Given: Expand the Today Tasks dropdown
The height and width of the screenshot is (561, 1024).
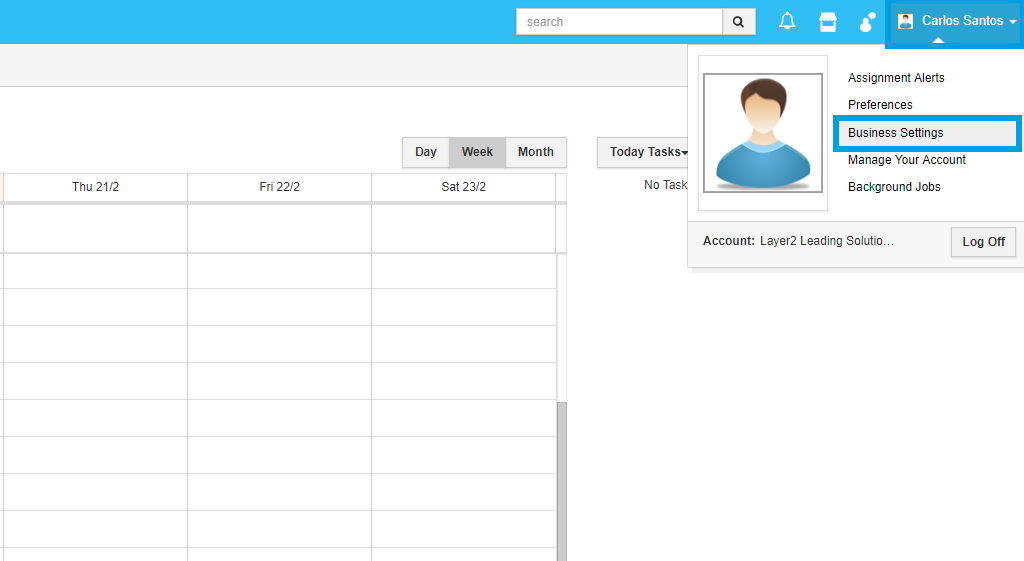Looking at the screenshot, I should click(x=648, y=152).
